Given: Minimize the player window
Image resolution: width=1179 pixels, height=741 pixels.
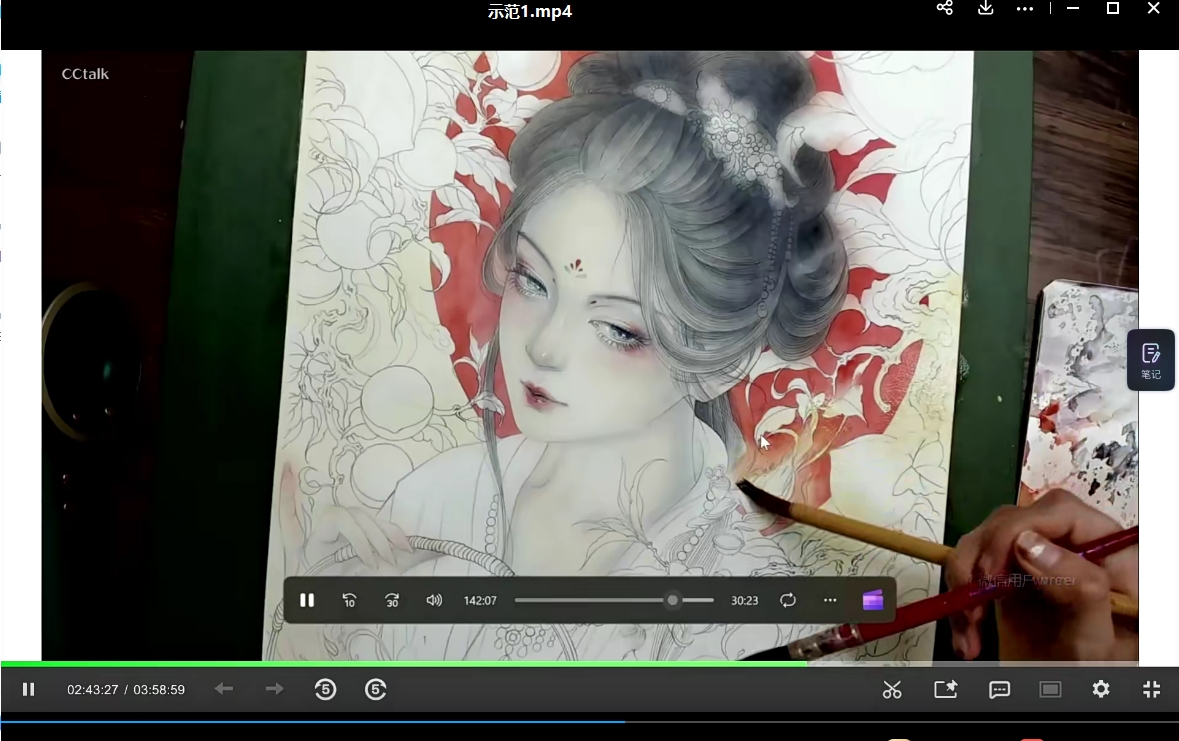Looking at the screenshot, I should tap(1073, 8).
